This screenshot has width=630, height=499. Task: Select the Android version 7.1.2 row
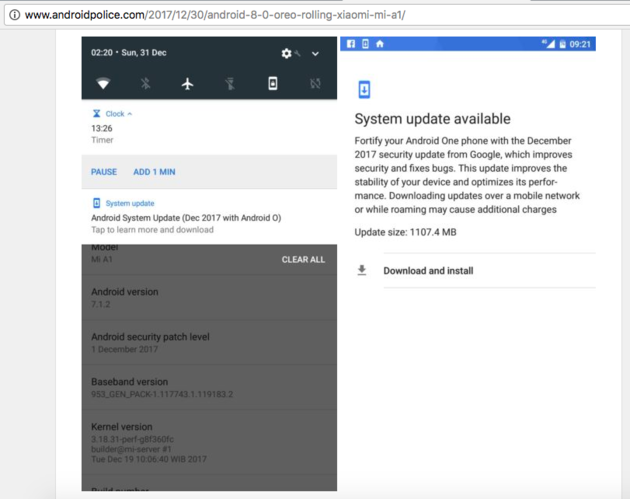tap(209, 298)
